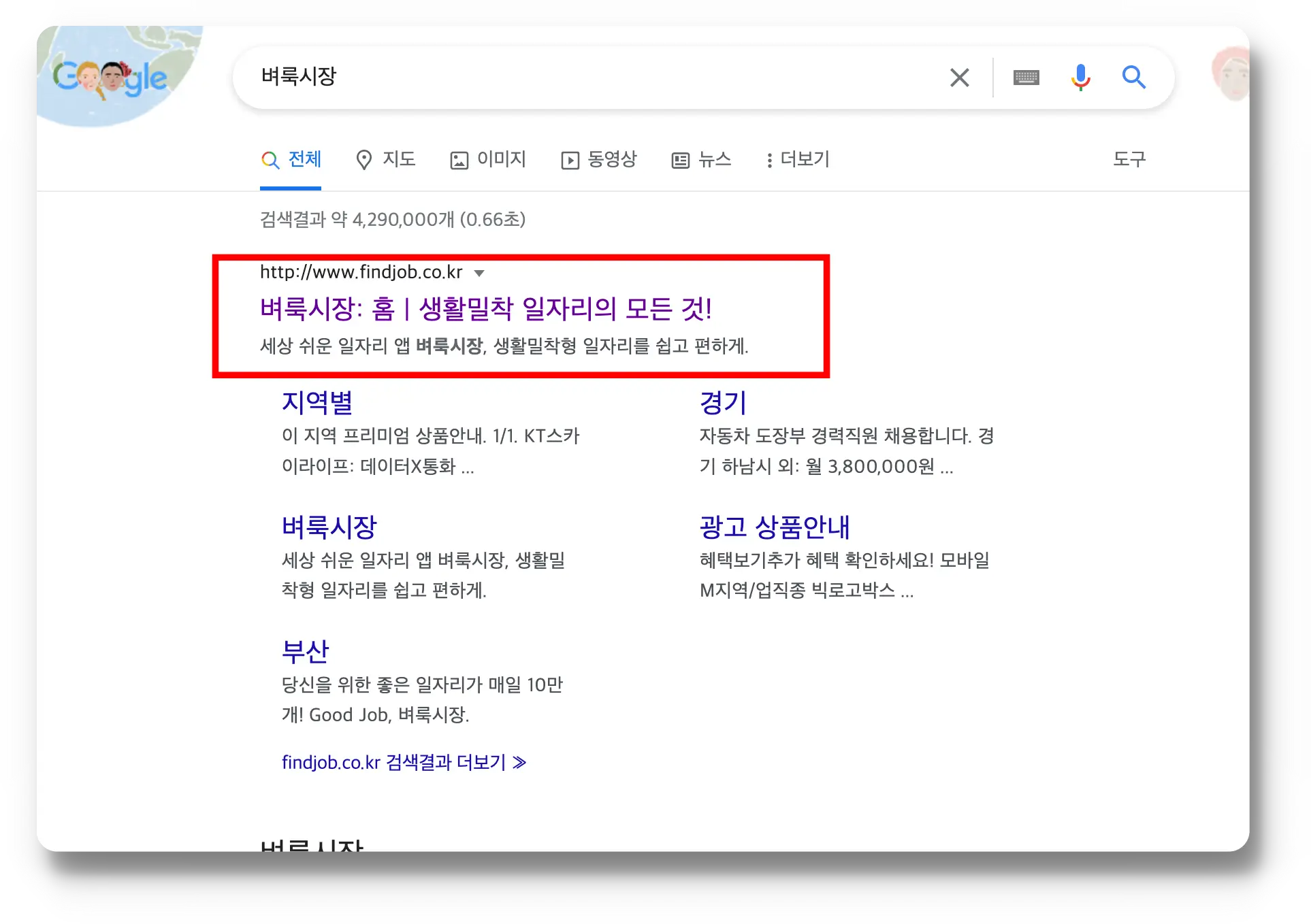
Task: Open the 경기 sitelink
Action: [x=723, y=402]
